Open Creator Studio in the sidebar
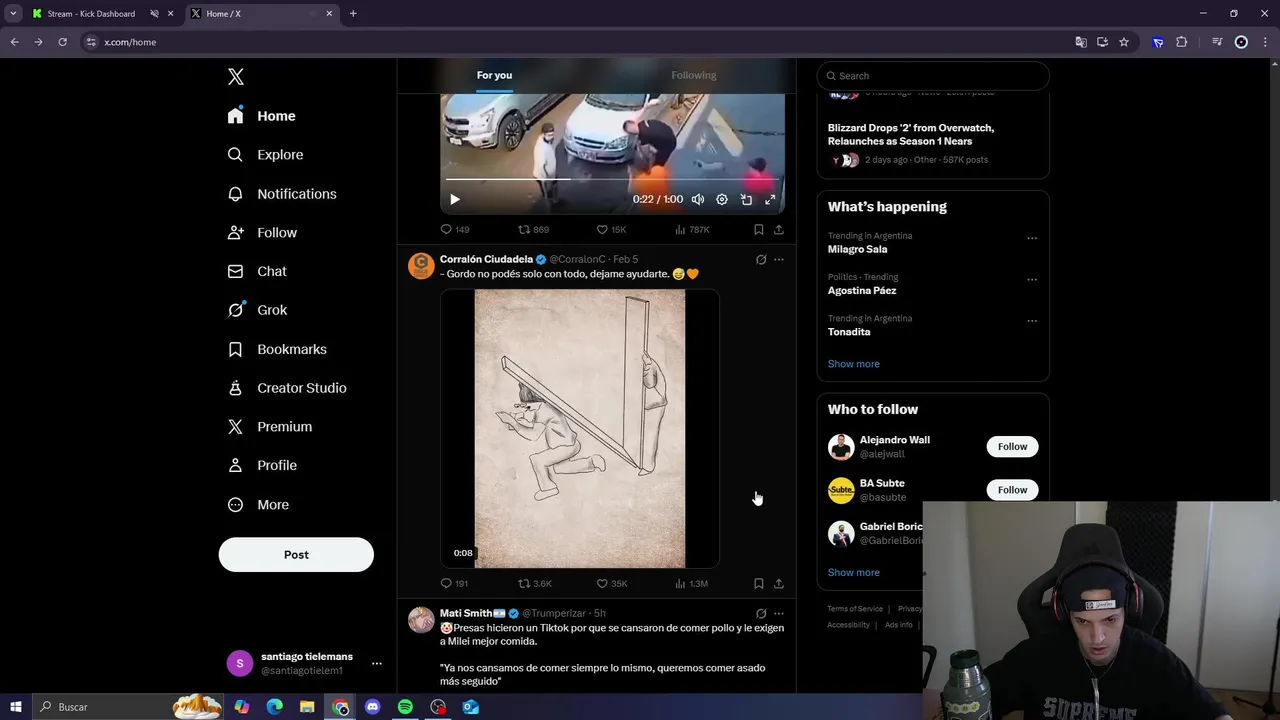Image resolution: width=1280 pixels, height=720 pixels. click(x=287, y=388)
